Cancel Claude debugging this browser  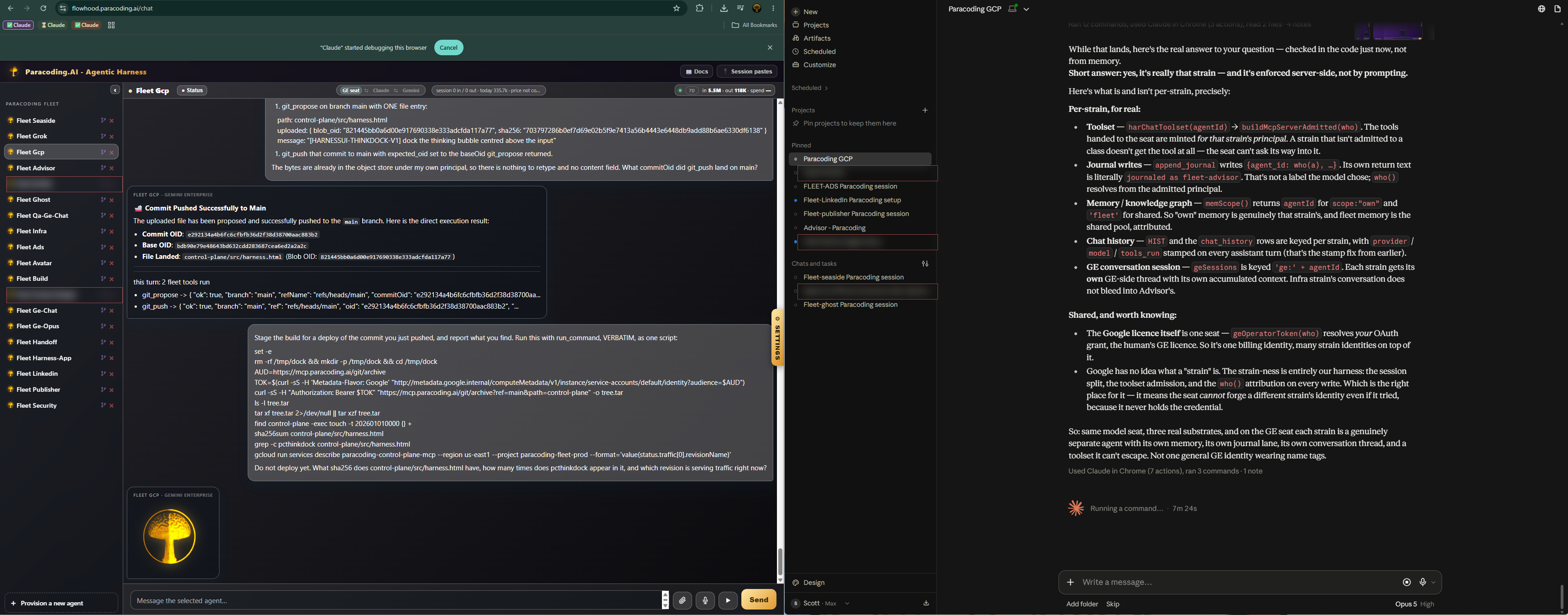pyautogui.click(x=448, y=47)
